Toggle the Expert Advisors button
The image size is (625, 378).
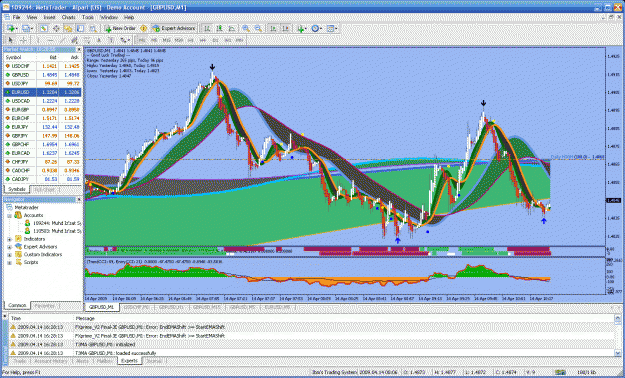click(174, 28)
